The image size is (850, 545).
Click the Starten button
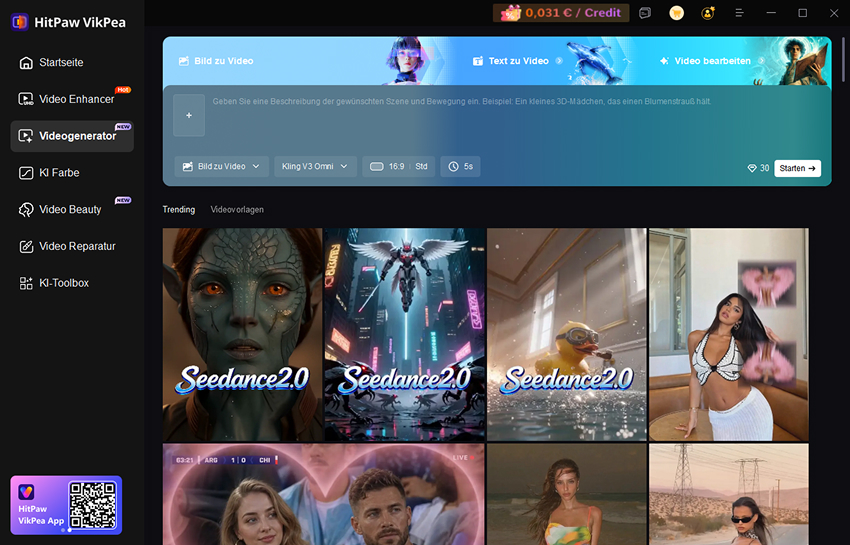pyautogui.click(x=797, y=169)
